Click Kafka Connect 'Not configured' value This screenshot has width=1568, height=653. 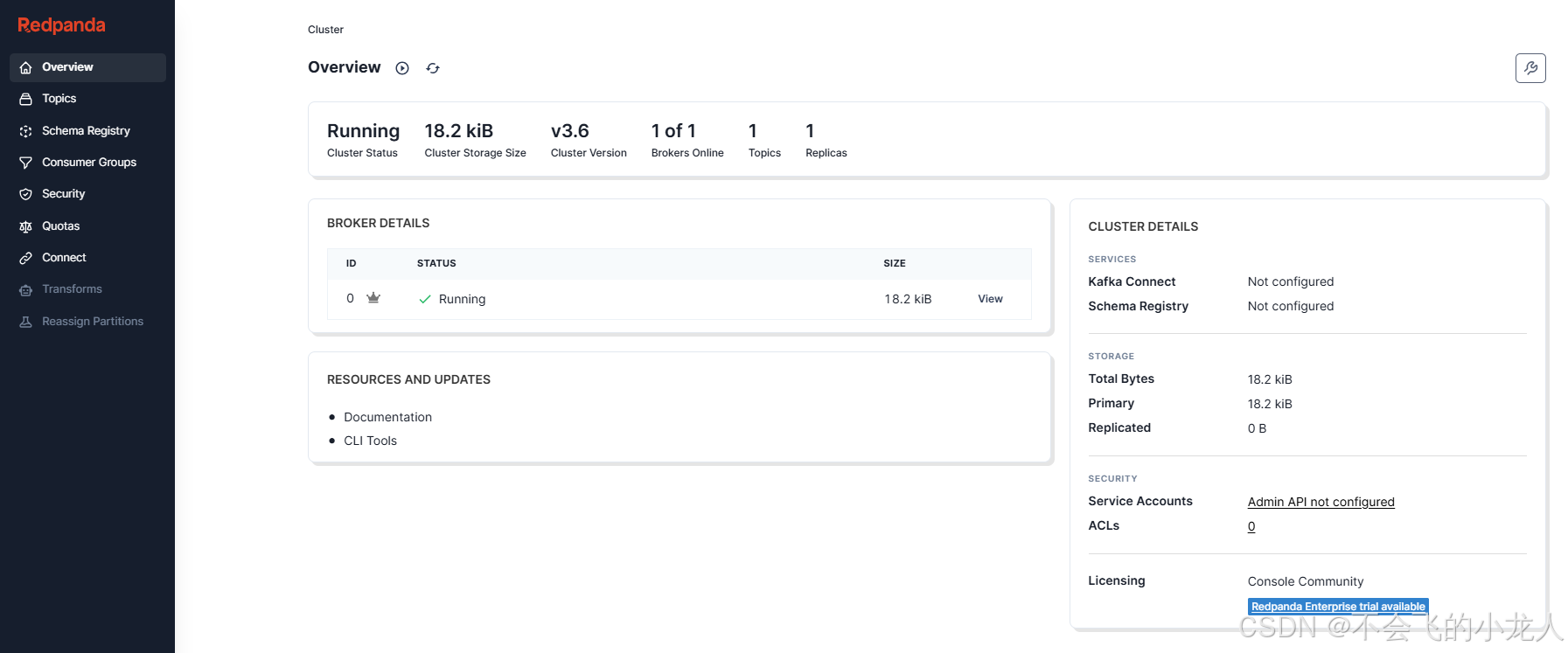point(1291,281)
